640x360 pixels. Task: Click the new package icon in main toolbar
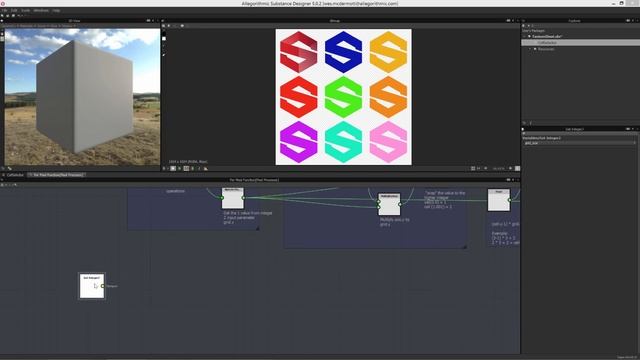point(2,16)
